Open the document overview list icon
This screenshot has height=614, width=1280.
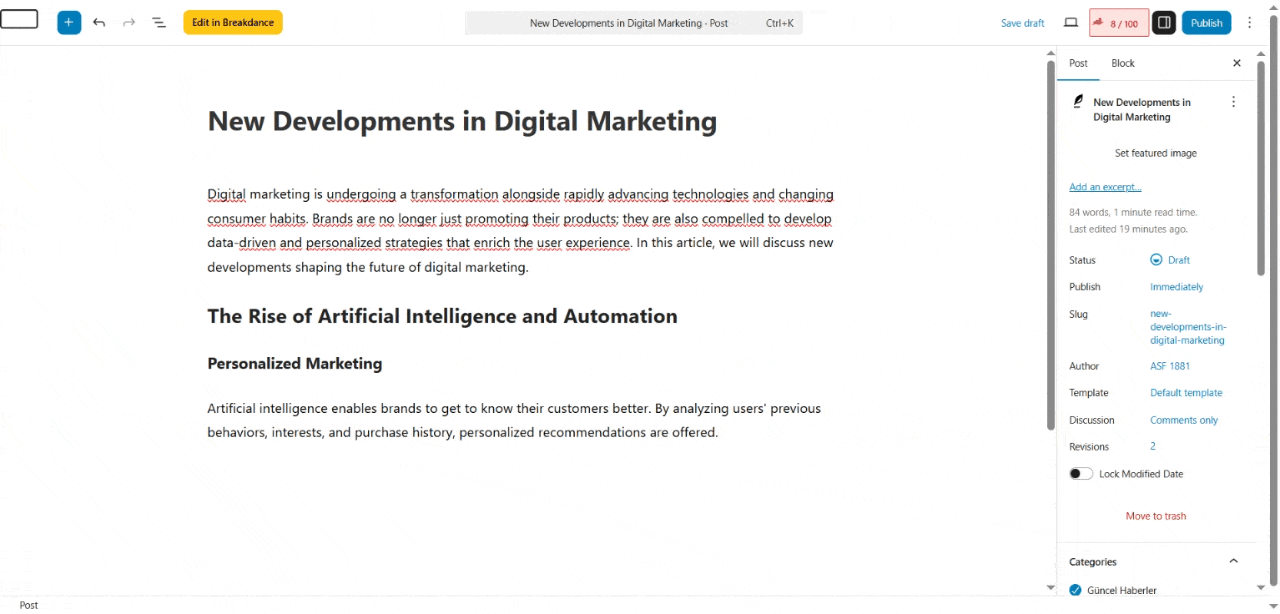pos(159,22)
